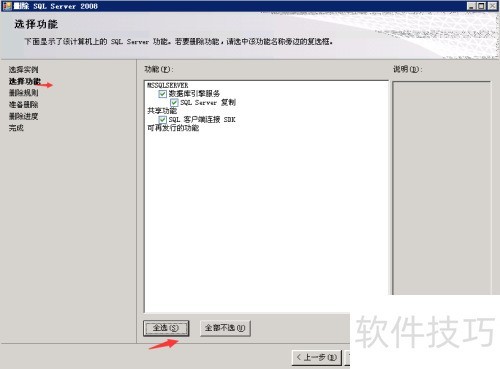Click the SQL 客户端连接 SDK label
This screenshot has width=500, height=369.
coord(202,120)
